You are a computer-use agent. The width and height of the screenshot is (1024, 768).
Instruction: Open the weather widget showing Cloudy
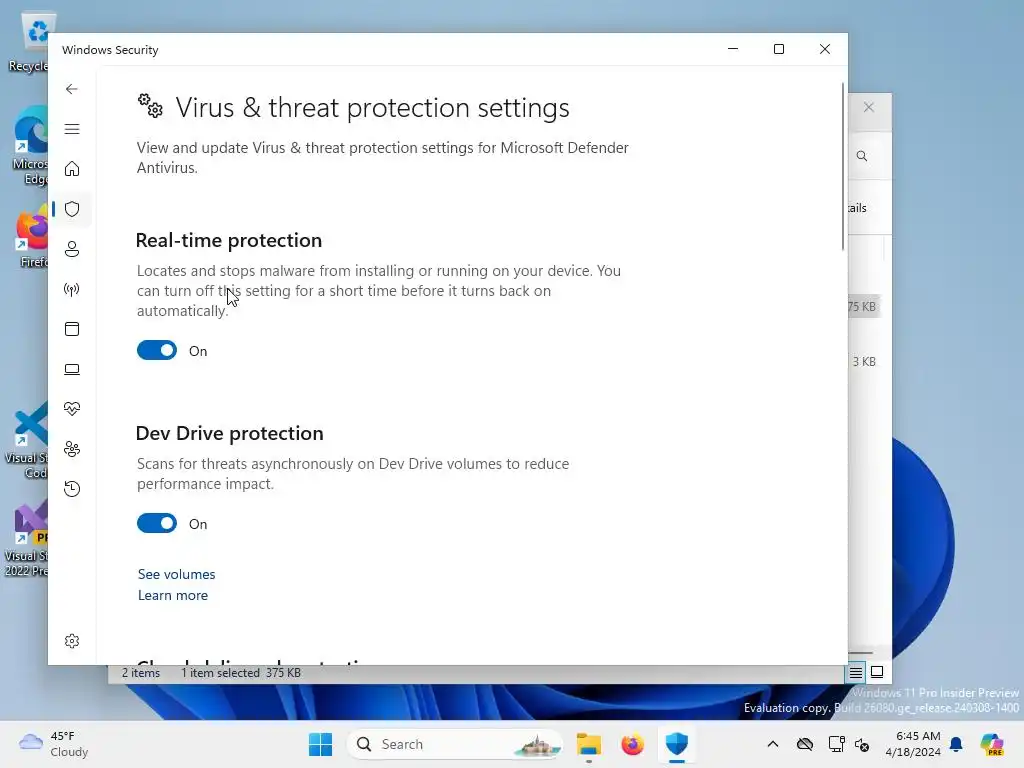[x=54, y=744]
